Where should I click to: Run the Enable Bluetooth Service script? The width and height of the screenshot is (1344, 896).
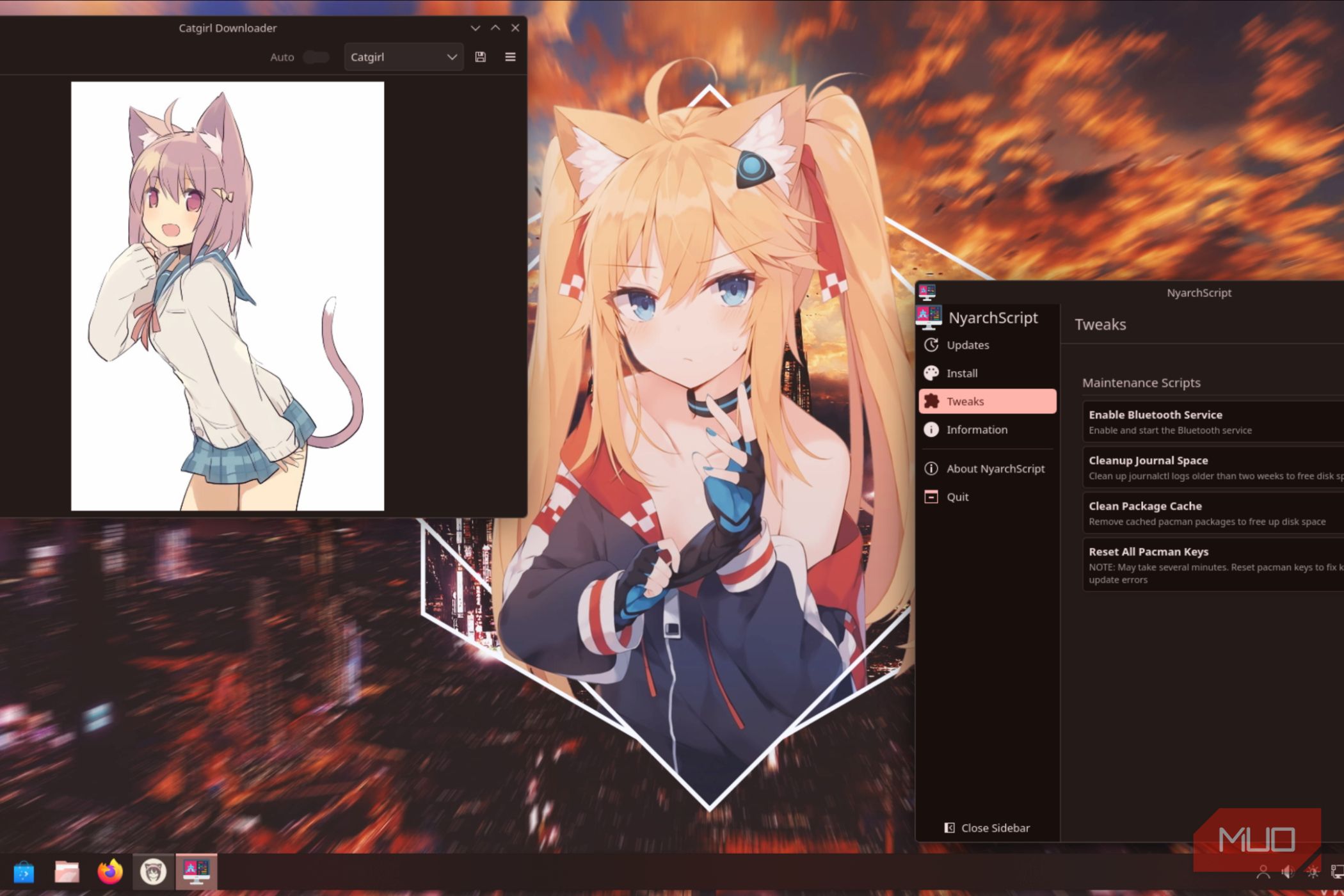1213,422
